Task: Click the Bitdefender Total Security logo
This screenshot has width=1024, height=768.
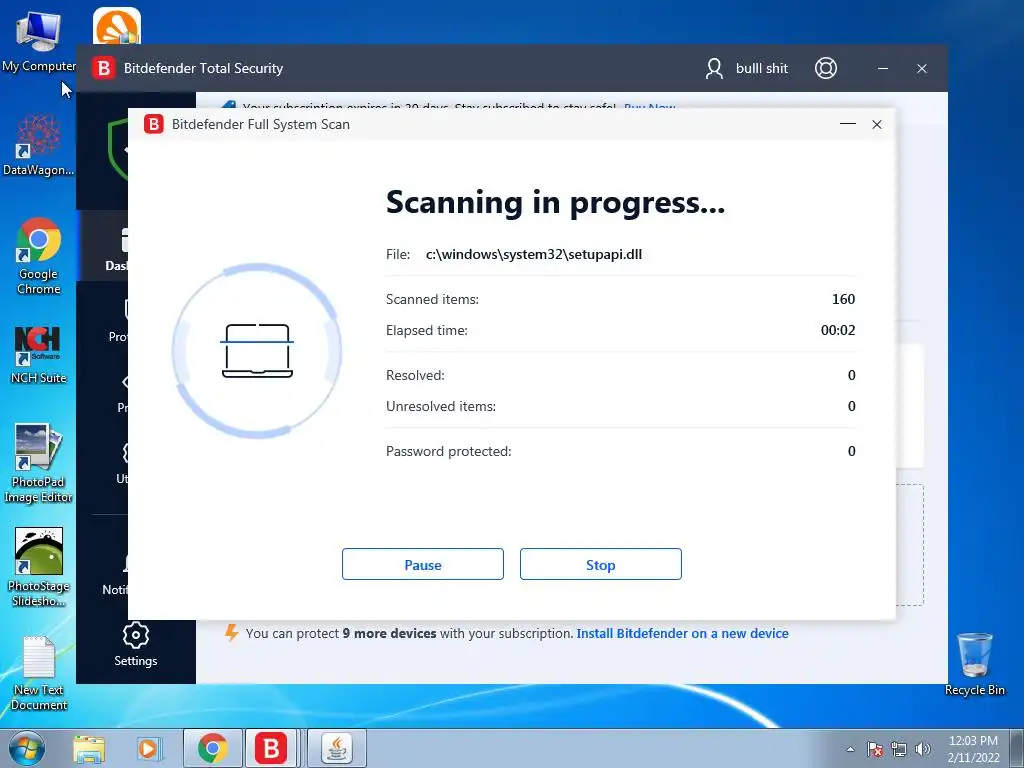Action: pyautogui.click(x=104, y=68)
